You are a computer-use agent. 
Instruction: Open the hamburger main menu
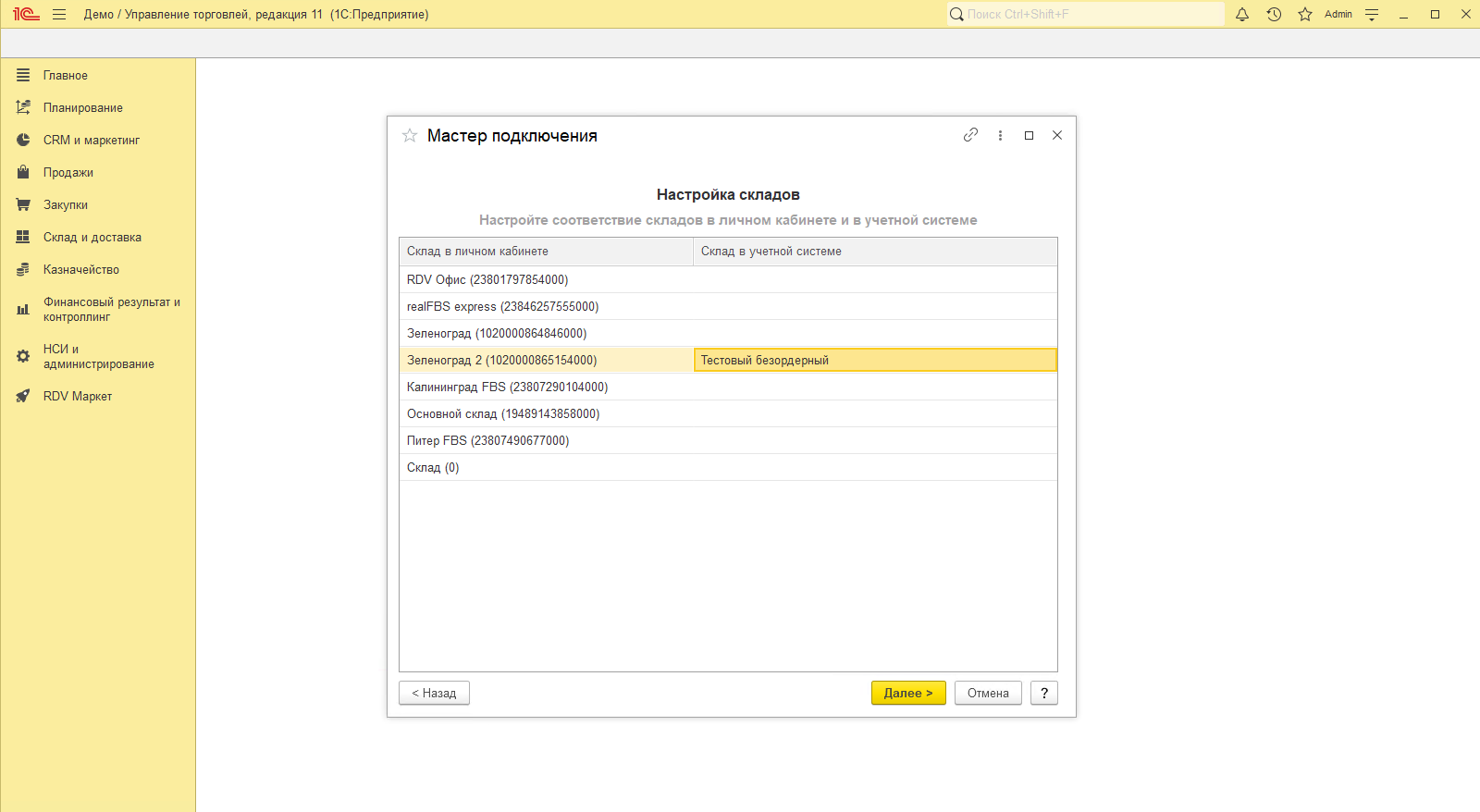59,15
